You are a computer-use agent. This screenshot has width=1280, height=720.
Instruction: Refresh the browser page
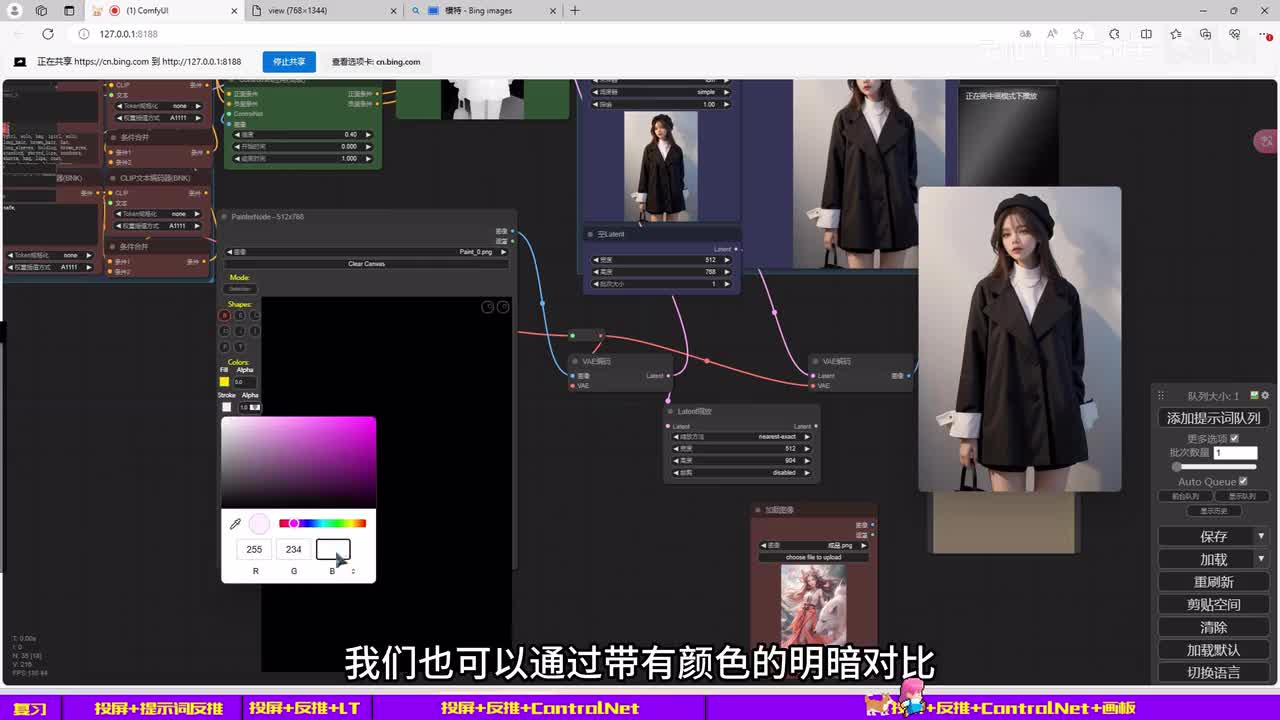coord(47,34)
